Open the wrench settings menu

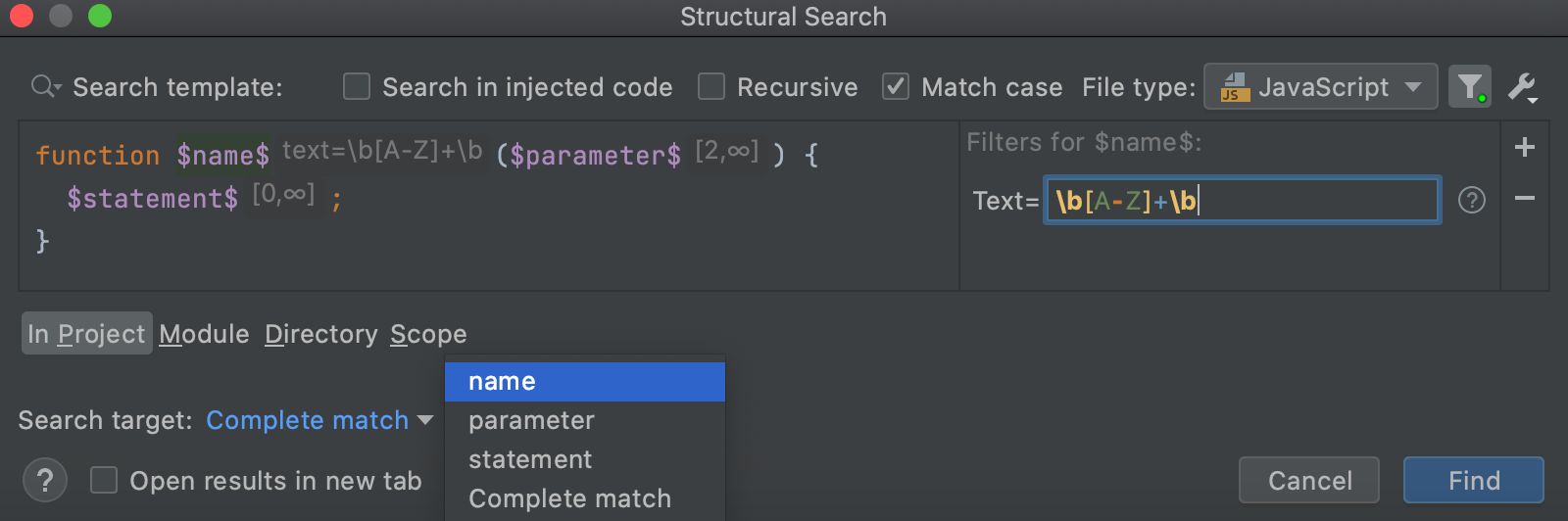pos(1522,87)
